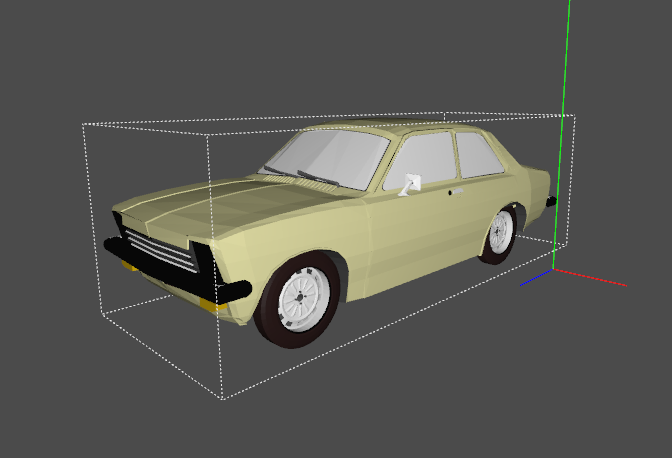
Task: Click the white side mirror
Action: point(411,185)
